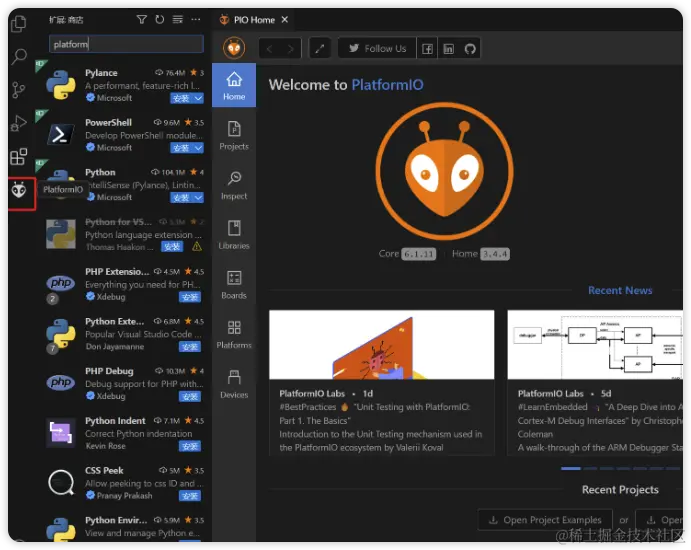This screenshot has height=550, width=691.
Task: Click the PlatformIO alien icon in activity bar
Action: 19,190
